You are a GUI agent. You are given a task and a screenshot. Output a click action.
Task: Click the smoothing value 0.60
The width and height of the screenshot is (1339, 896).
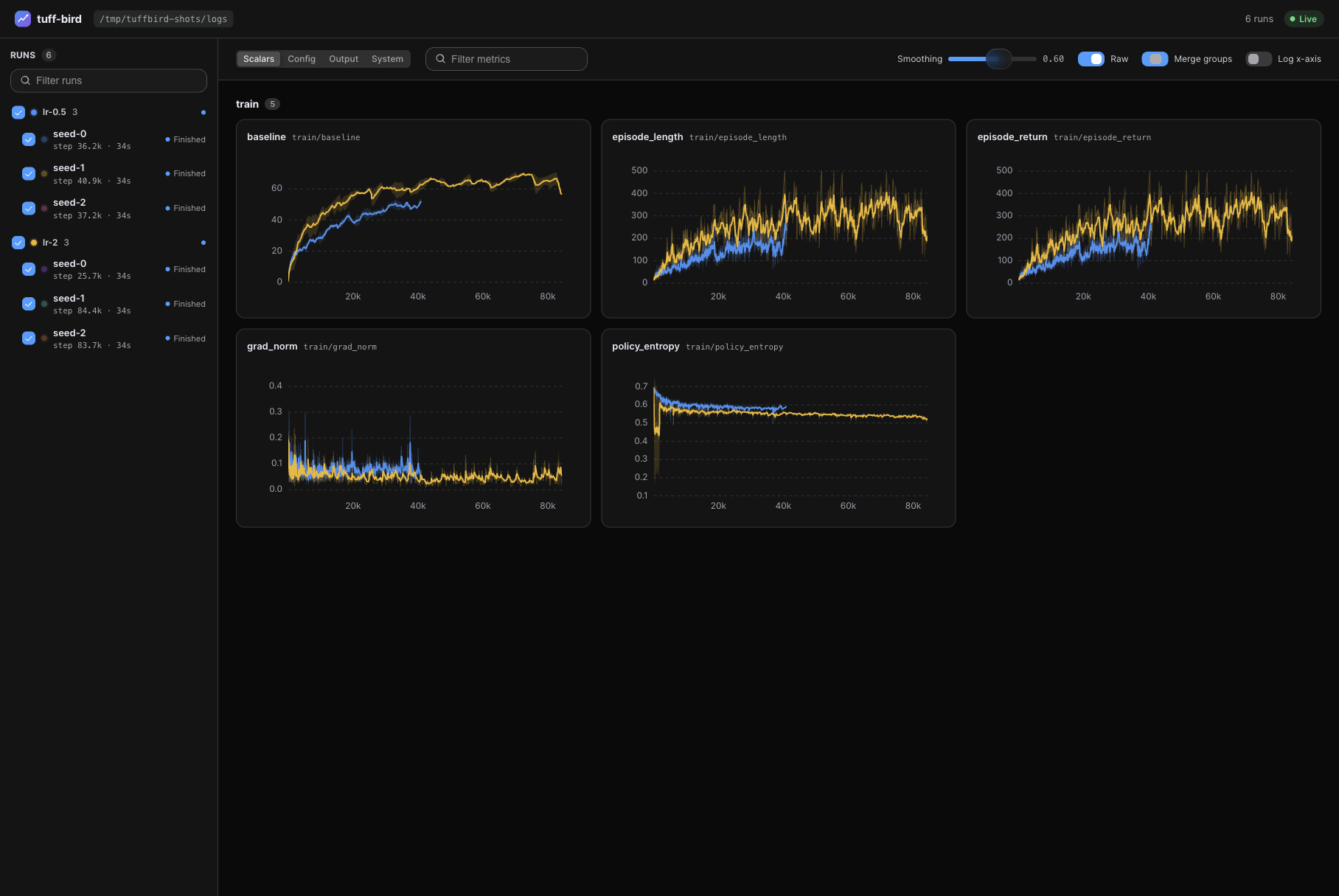coord(1053,59)
